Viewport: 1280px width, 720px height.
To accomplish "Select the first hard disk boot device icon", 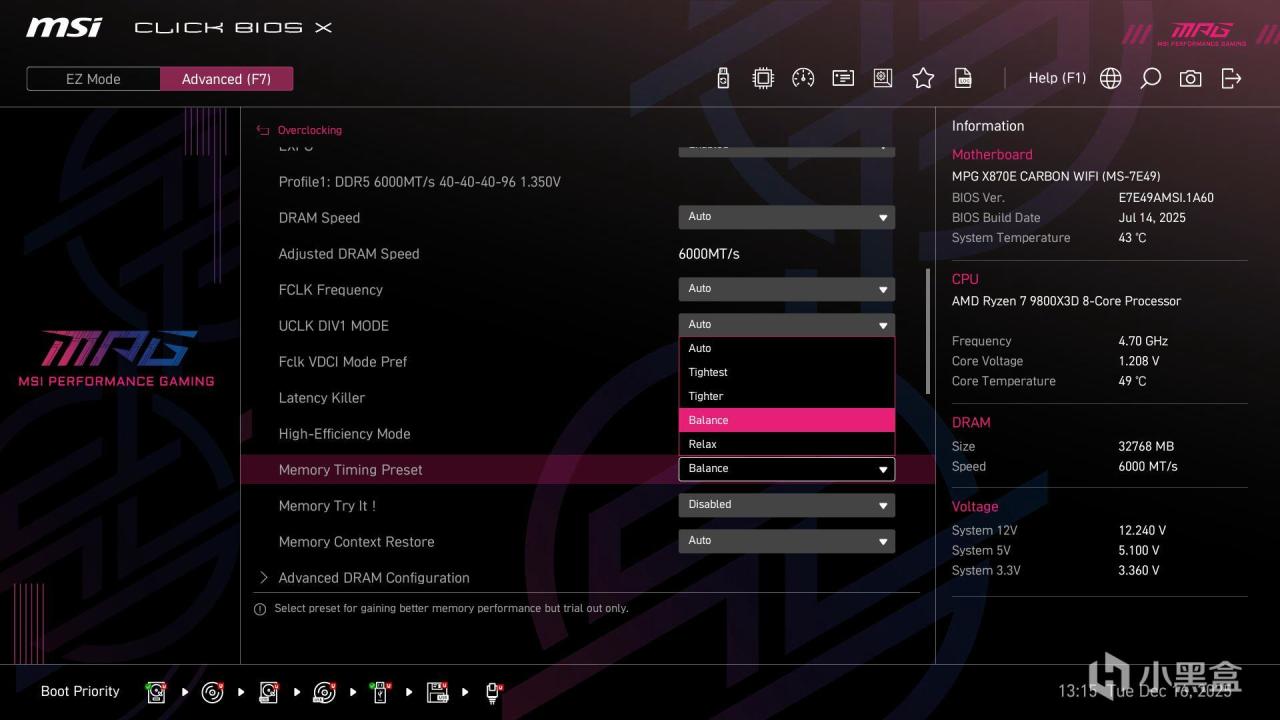I will tap(156, 692).
